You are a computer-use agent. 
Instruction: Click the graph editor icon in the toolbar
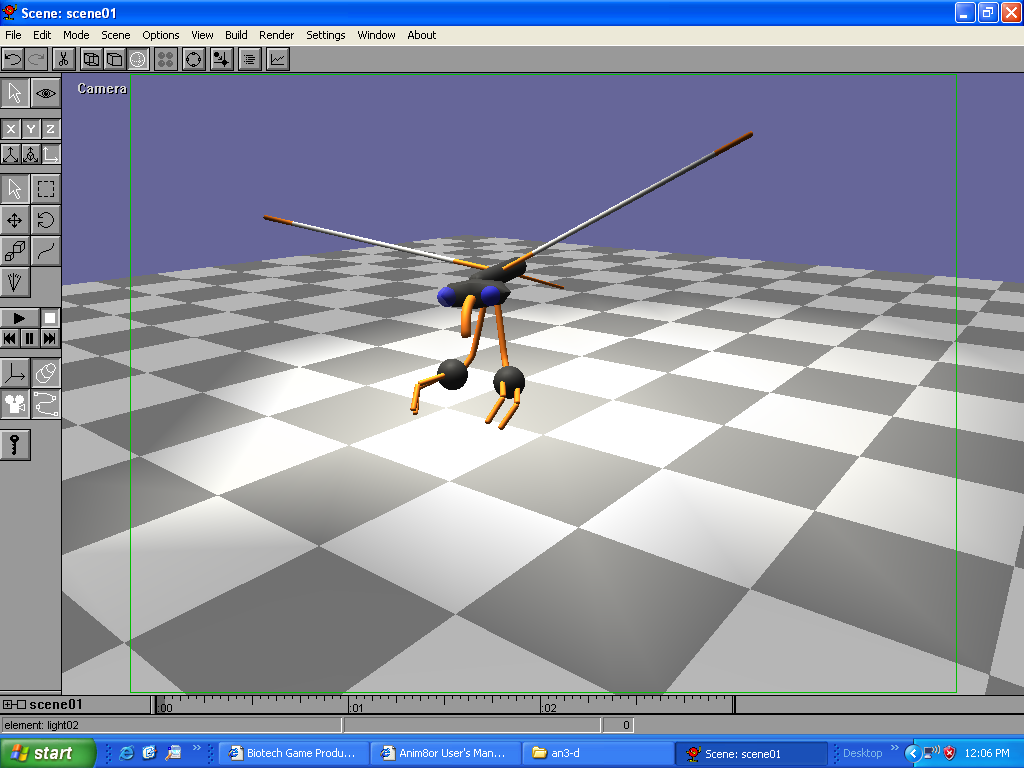pyautogui.click(x=277, y=60)
